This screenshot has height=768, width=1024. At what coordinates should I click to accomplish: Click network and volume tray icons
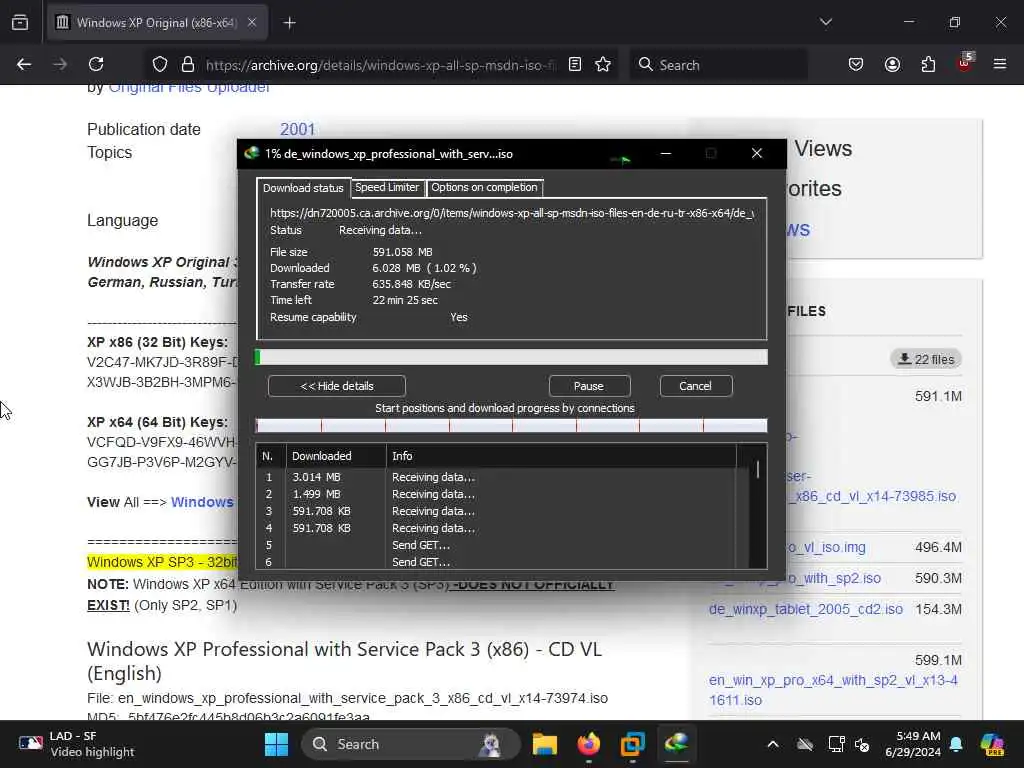[849, 744]
